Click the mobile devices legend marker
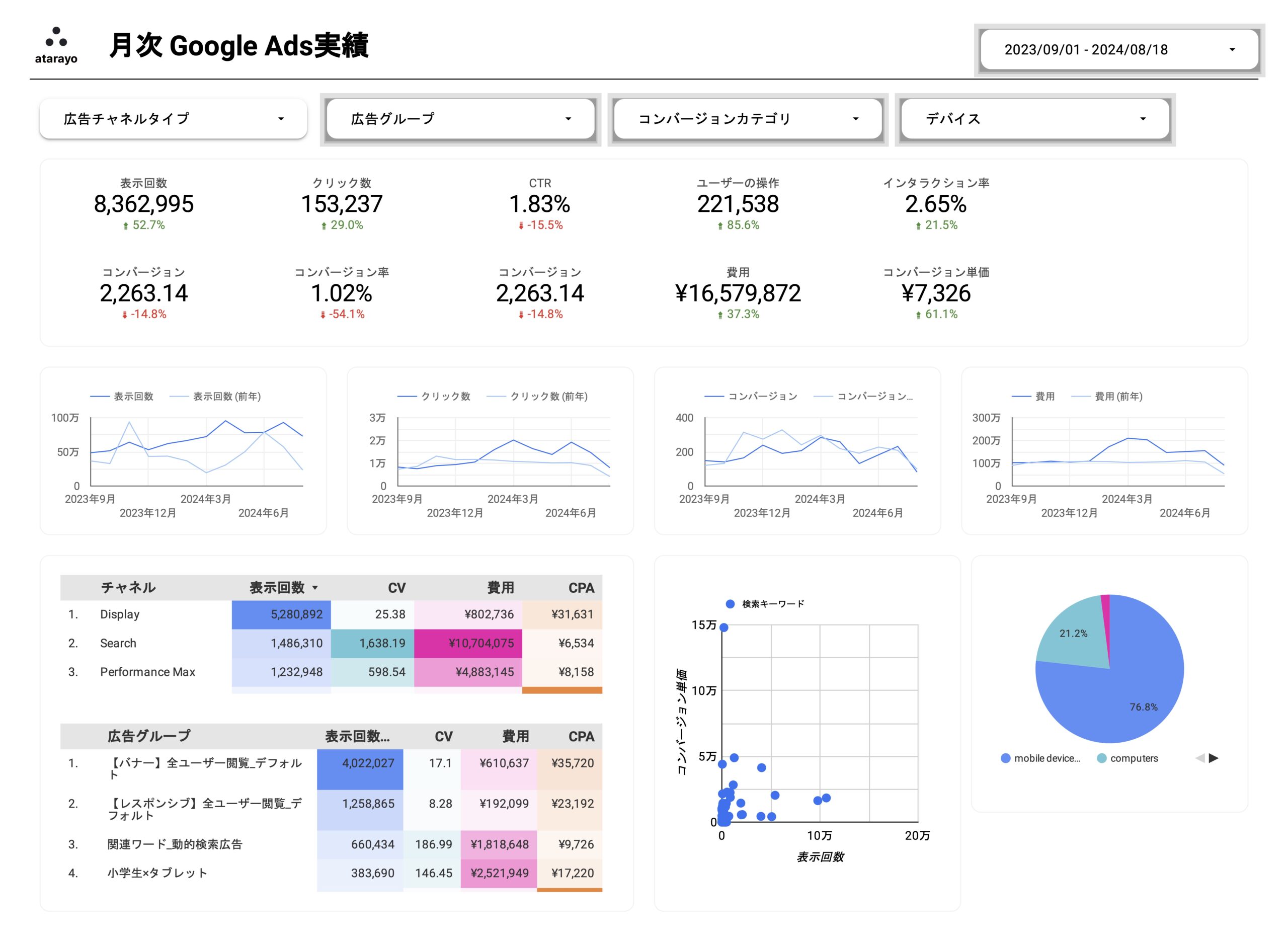The height and width of the screenshot is (941, 1288). pyautogui.click(x=1006, y=758)
